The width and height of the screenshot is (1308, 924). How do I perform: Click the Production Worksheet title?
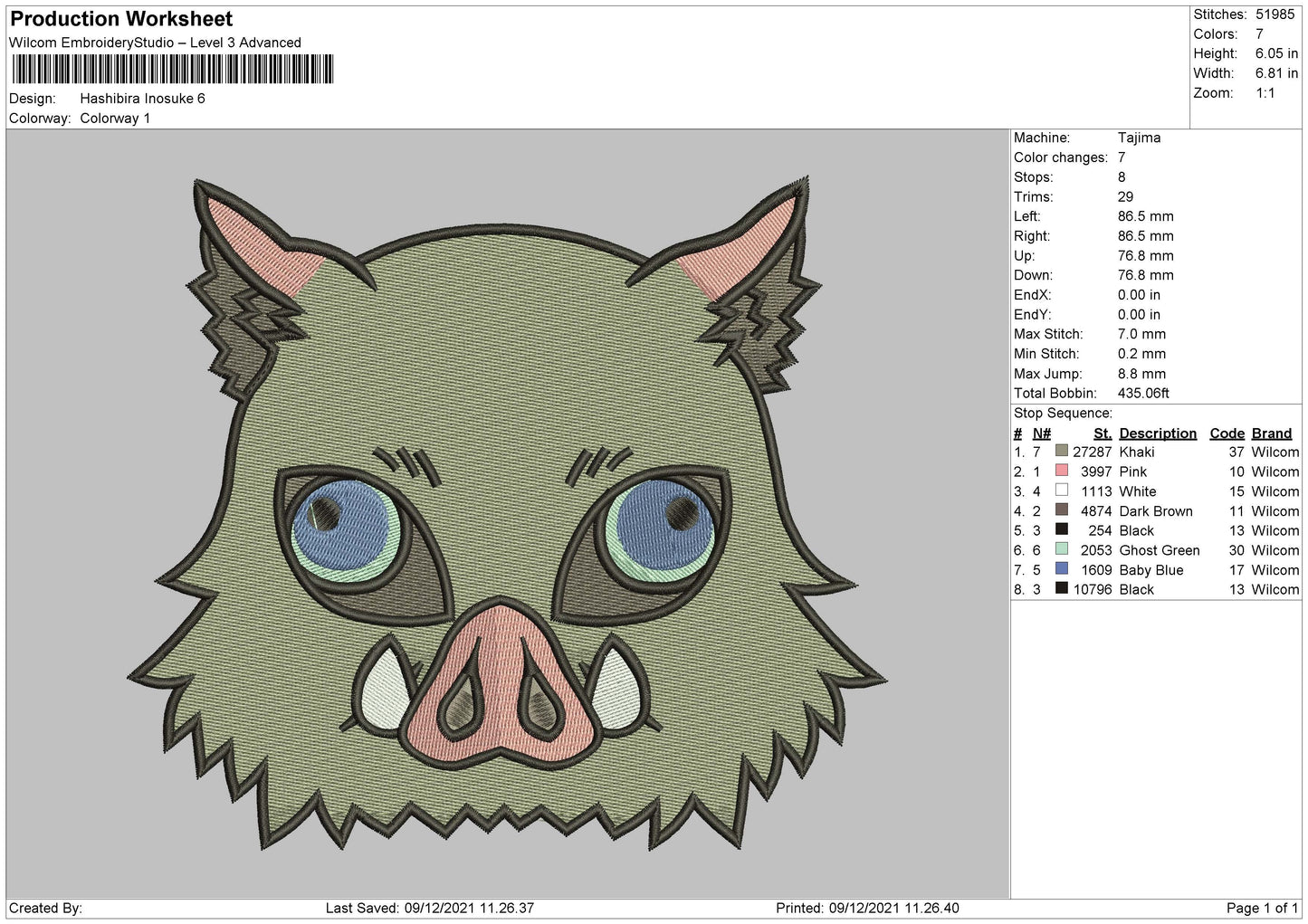coord(121,19)
